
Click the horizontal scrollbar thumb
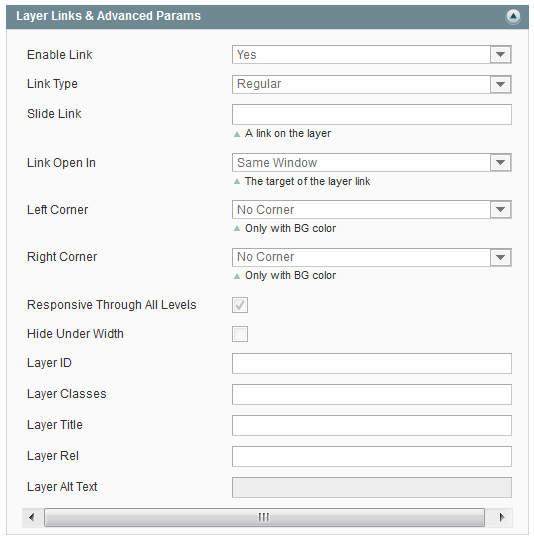click(x=264, y=517)
